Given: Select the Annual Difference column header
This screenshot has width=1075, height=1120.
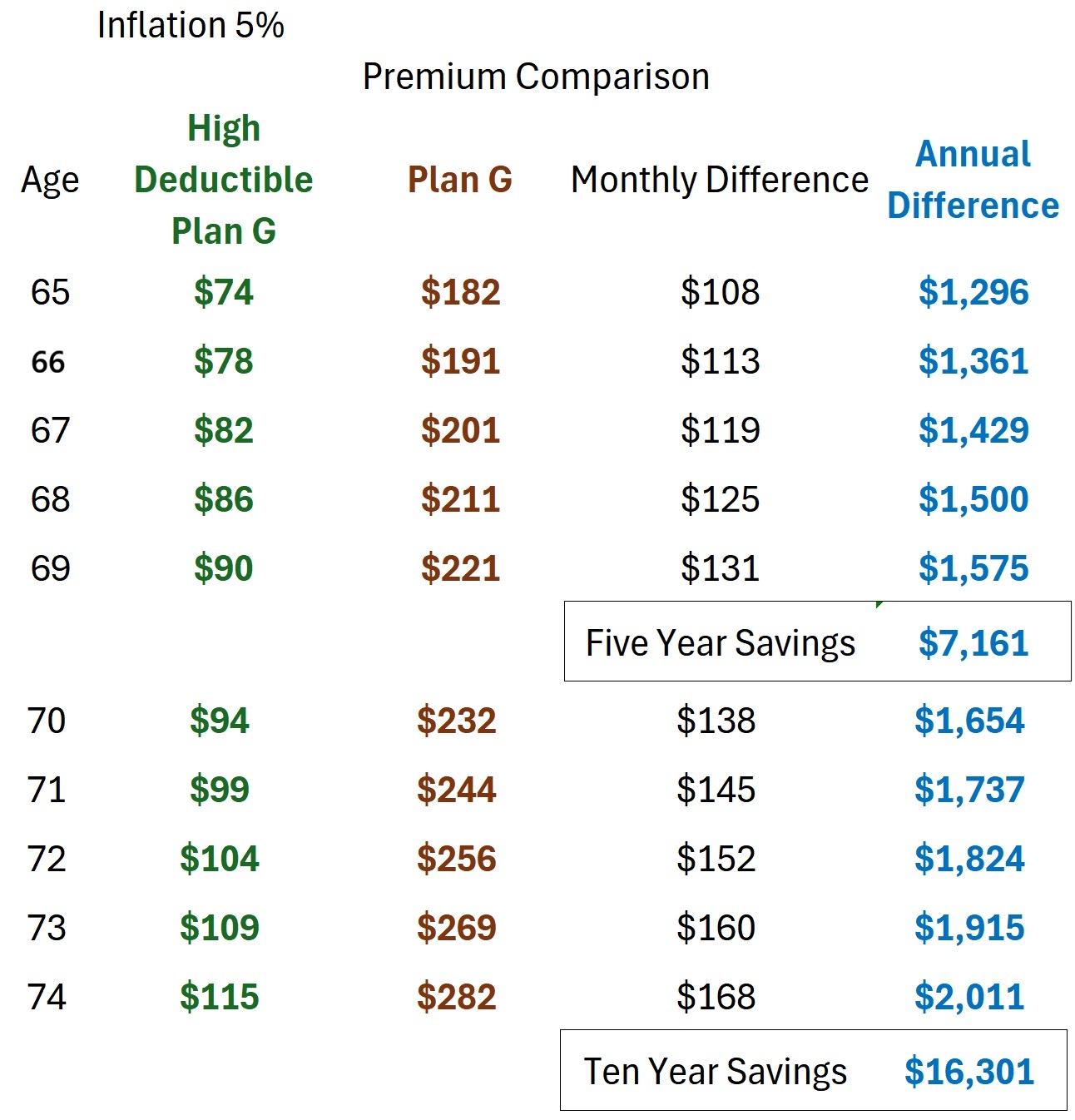Looking at the screenshot, I should click(x=973, y=180).
